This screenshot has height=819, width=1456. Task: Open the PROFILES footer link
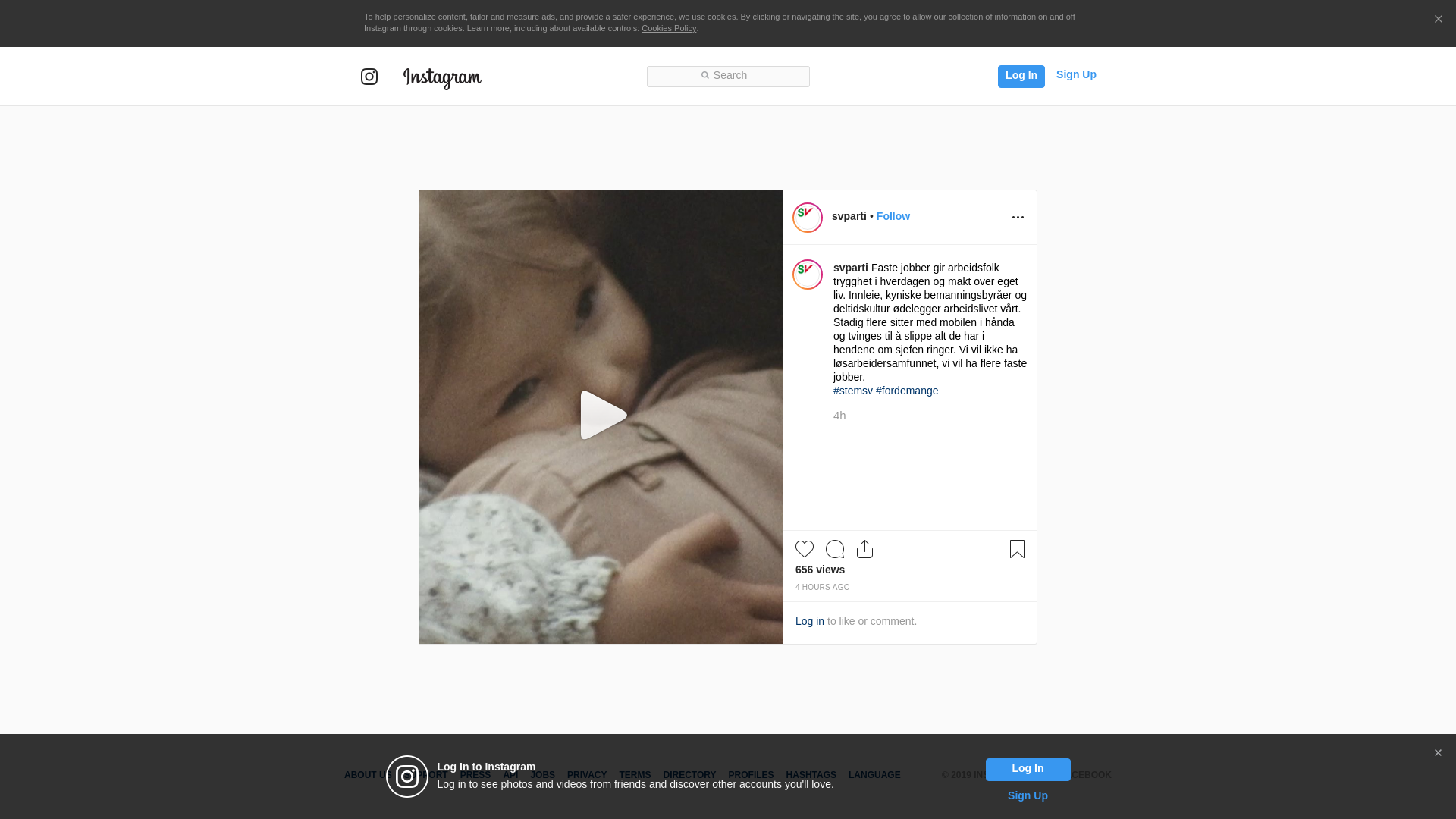coord(751,776)
